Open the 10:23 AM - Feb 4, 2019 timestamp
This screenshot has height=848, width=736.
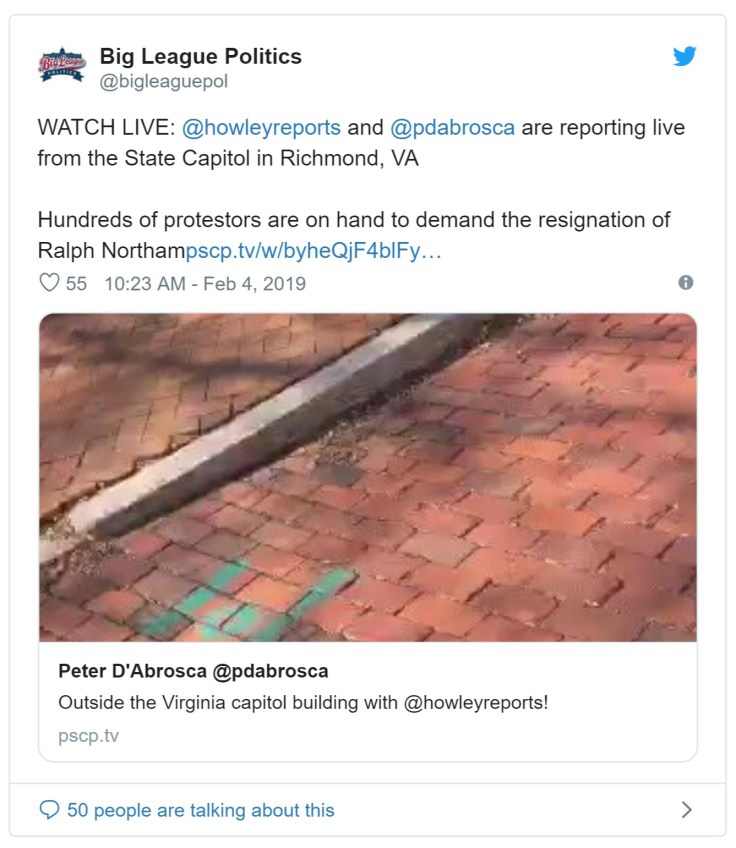click(205, 283)
